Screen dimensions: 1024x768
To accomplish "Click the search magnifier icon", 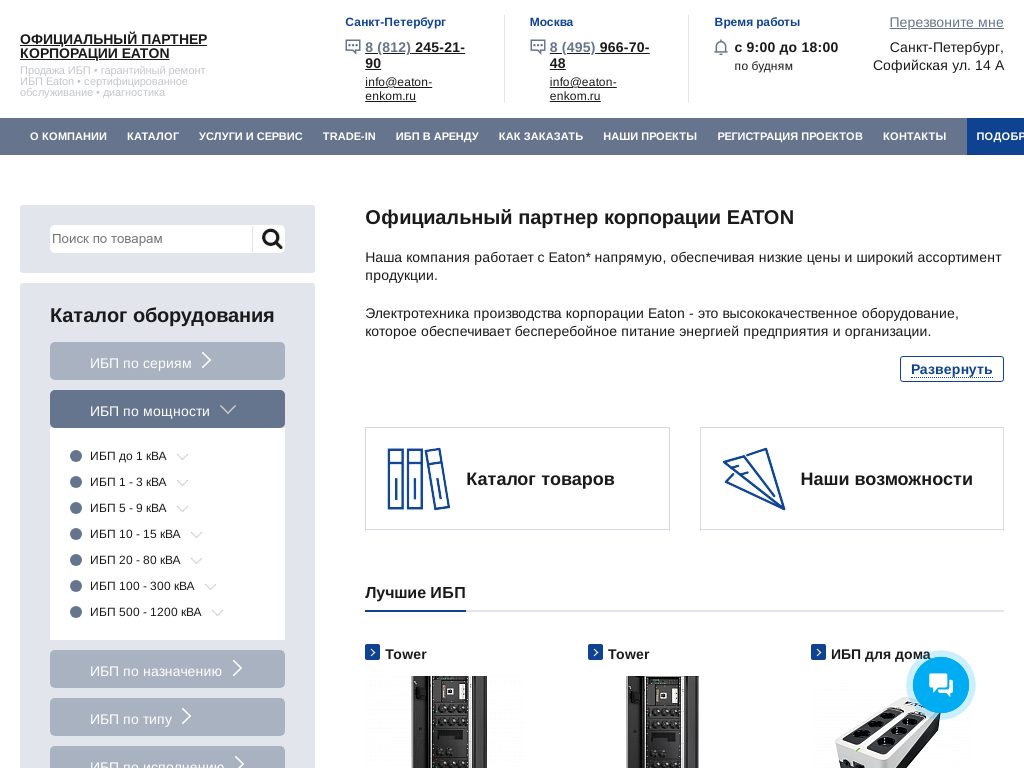I will [x=272, y=239].
